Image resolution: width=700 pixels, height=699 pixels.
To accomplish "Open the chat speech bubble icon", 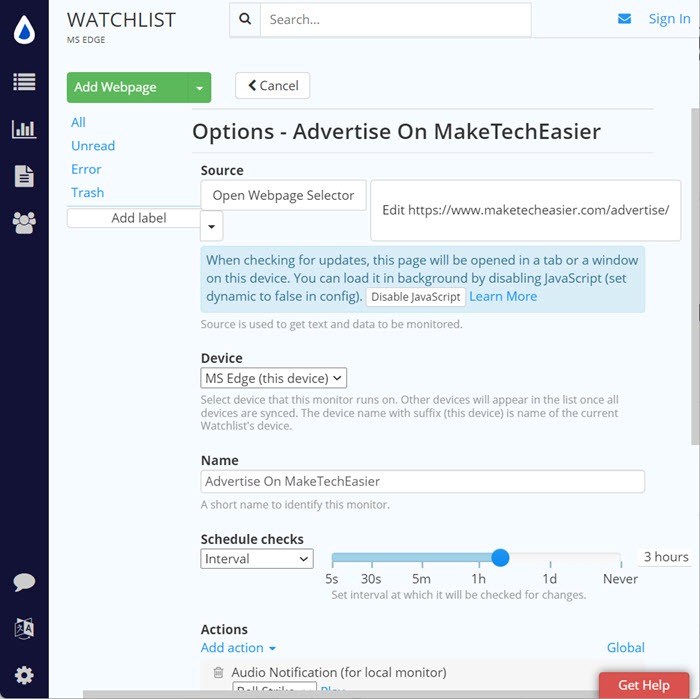I will [x=24, y=582].
